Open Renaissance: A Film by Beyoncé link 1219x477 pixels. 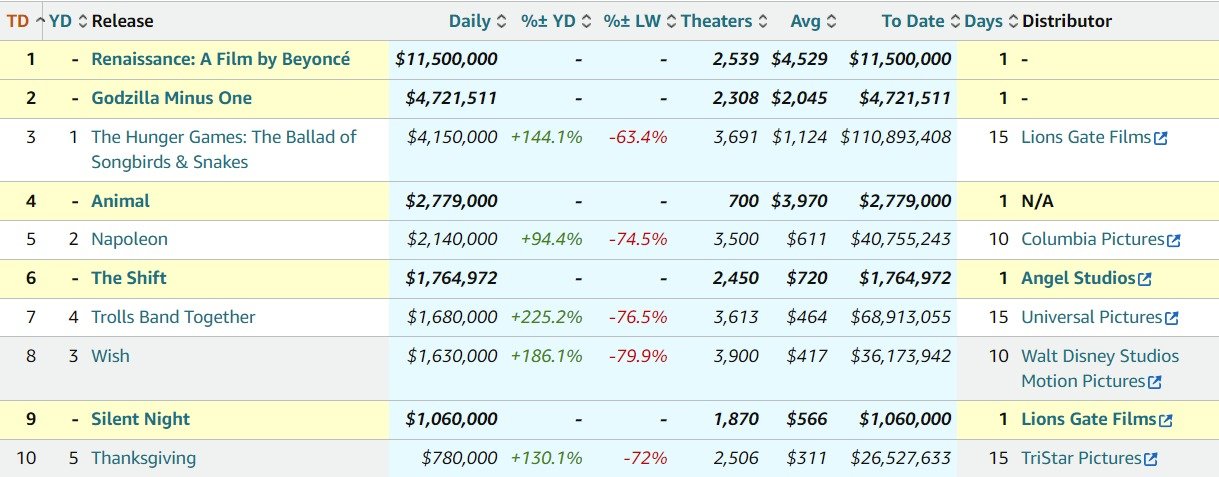coord(220,59)
